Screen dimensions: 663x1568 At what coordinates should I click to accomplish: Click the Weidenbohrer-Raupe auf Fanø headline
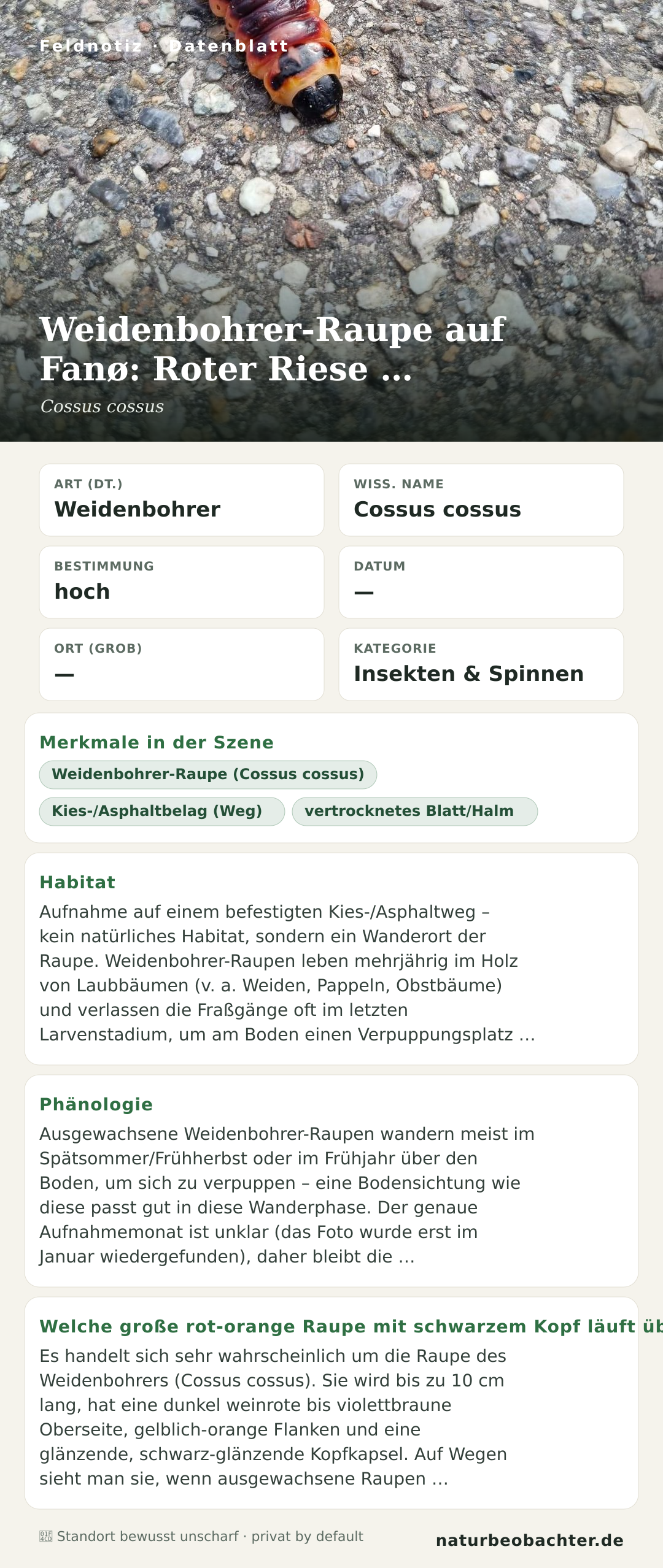point(273,348)
